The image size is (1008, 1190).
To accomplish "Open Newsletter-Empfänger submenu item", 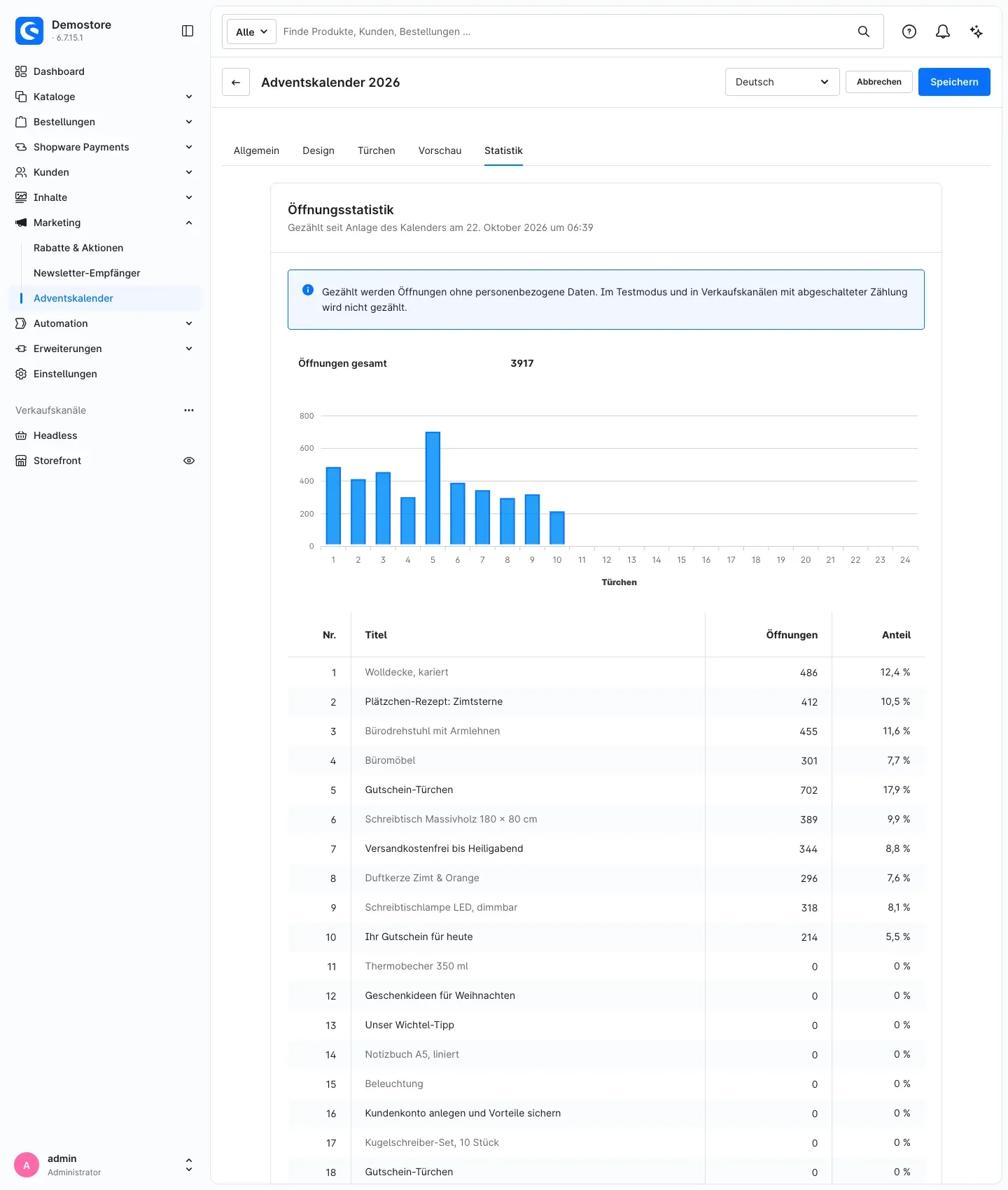I will click(x=87, y=273).
